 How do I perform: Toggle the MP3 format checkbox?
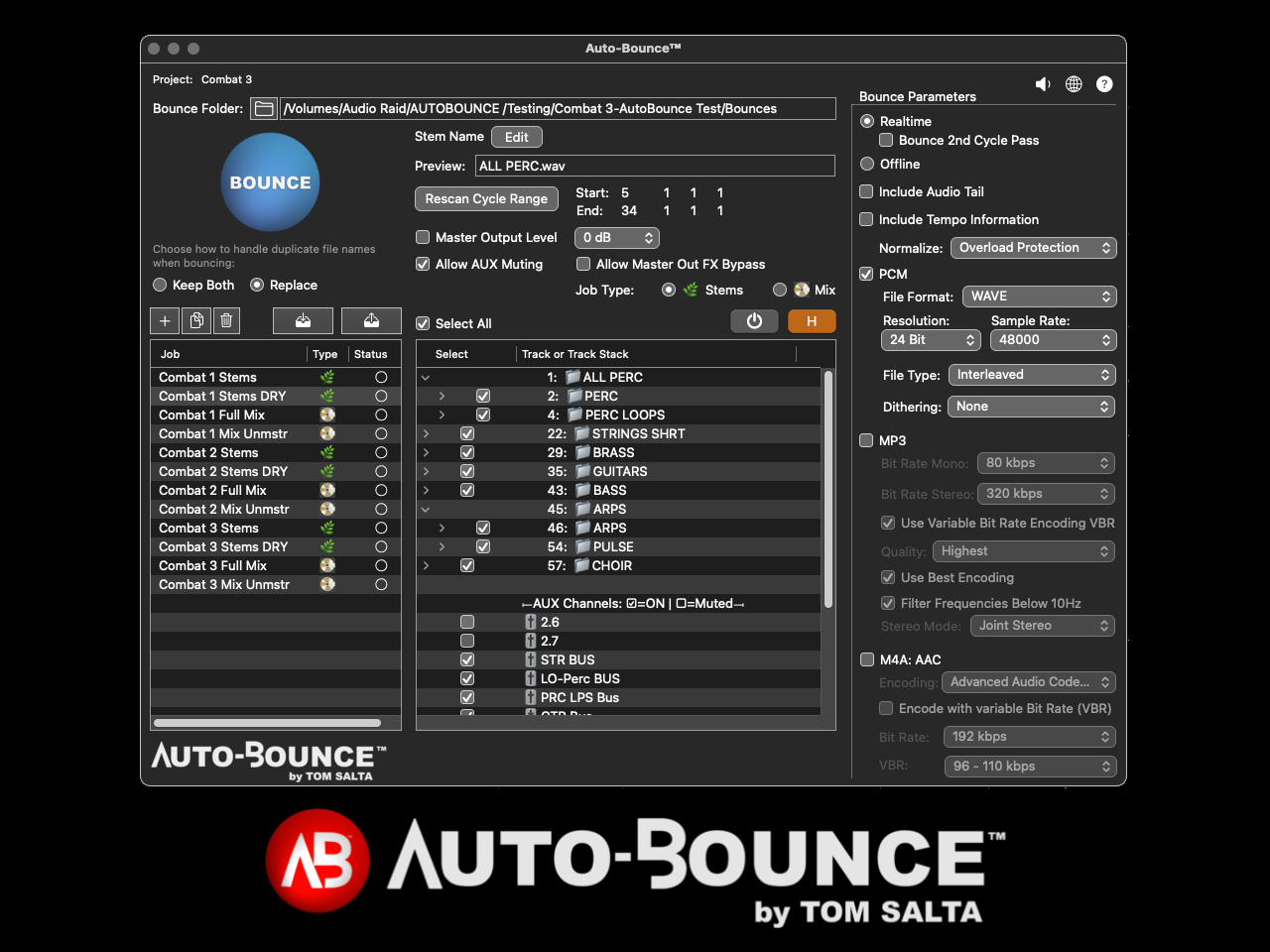click(866, 441)
